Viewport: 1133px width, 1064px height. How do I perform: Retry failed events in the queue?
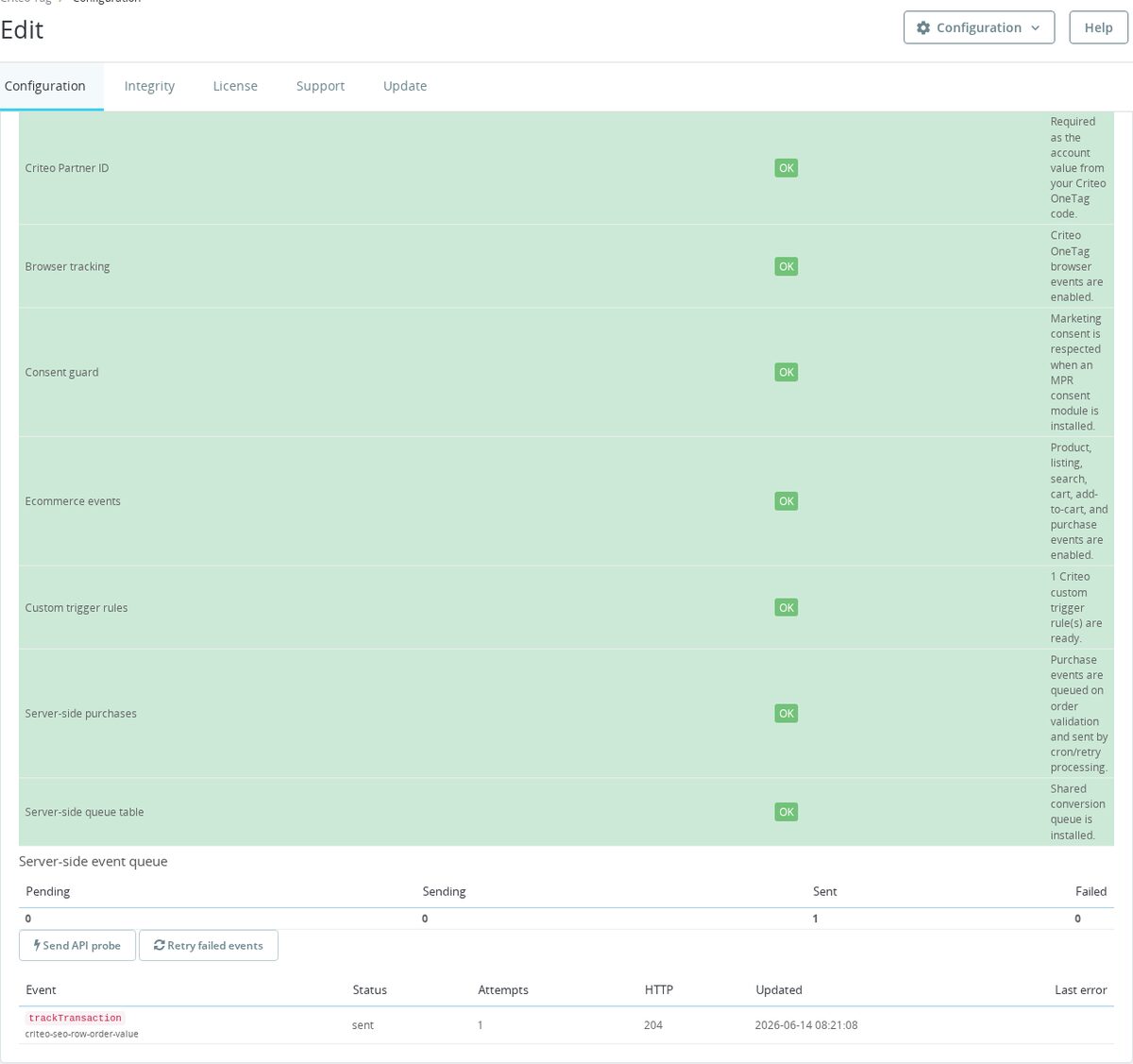pos(209,945)
